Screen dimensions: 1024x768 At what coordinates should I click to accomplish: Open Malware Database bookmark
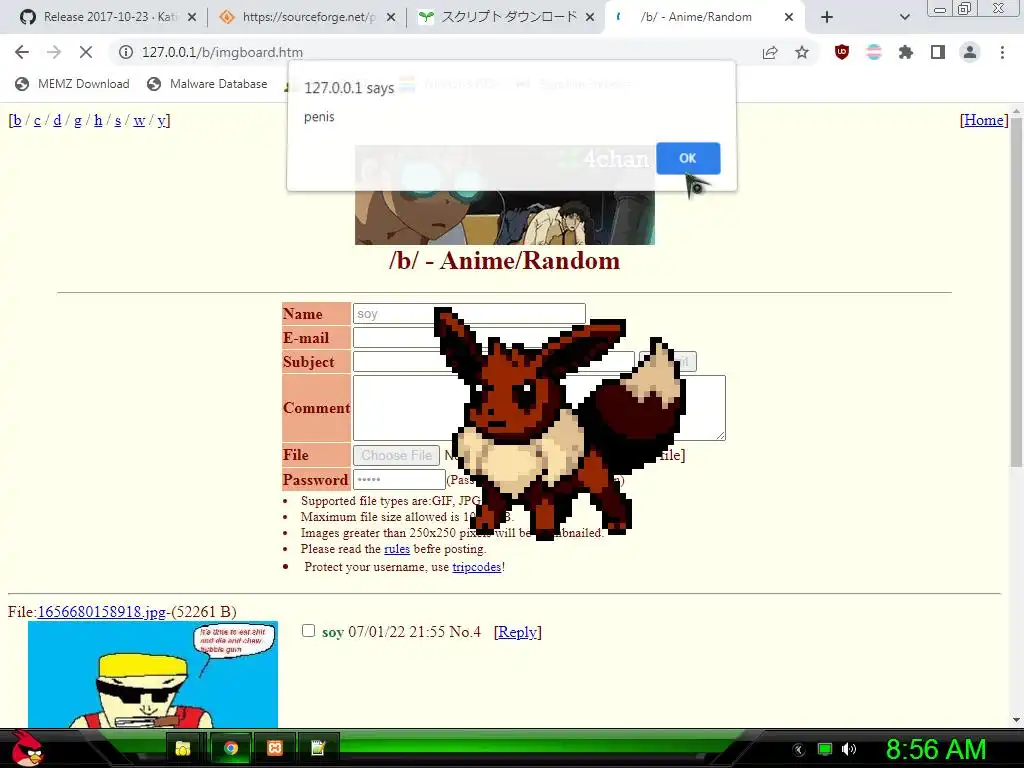208,84
